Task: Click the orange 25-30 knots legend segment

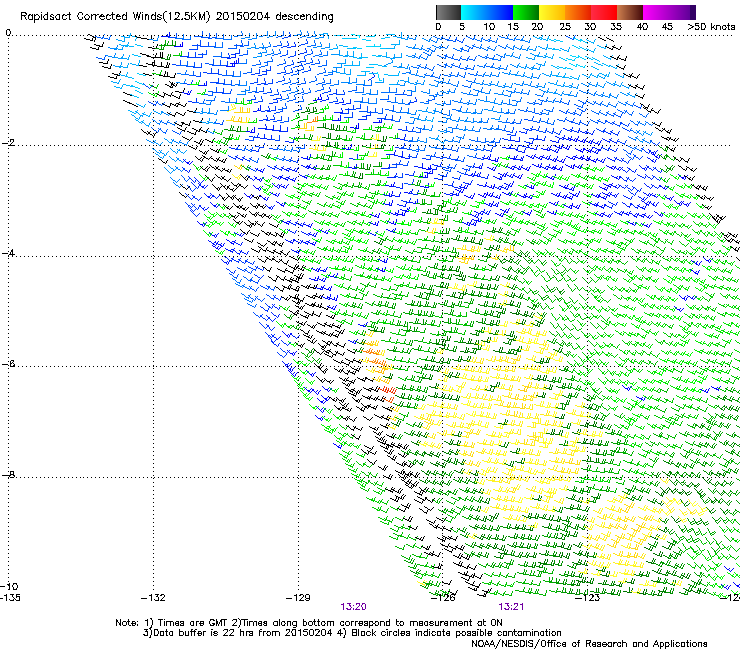Action: click(578, 12)
